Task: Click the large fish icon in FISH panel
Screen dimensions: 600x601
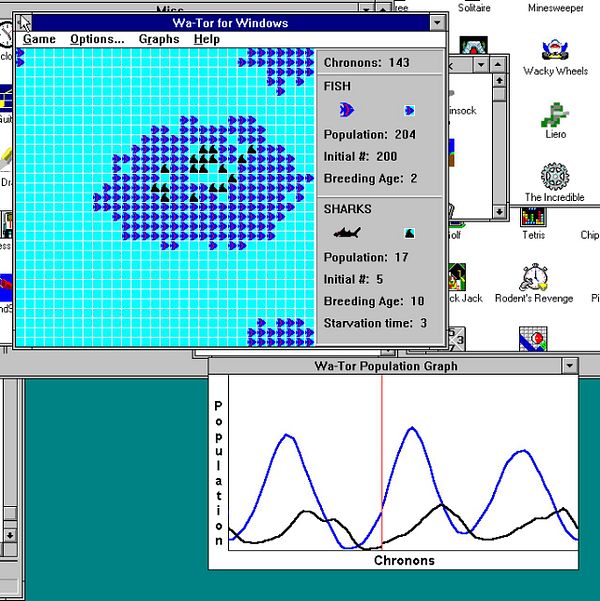Action: [x=347, y=110]
